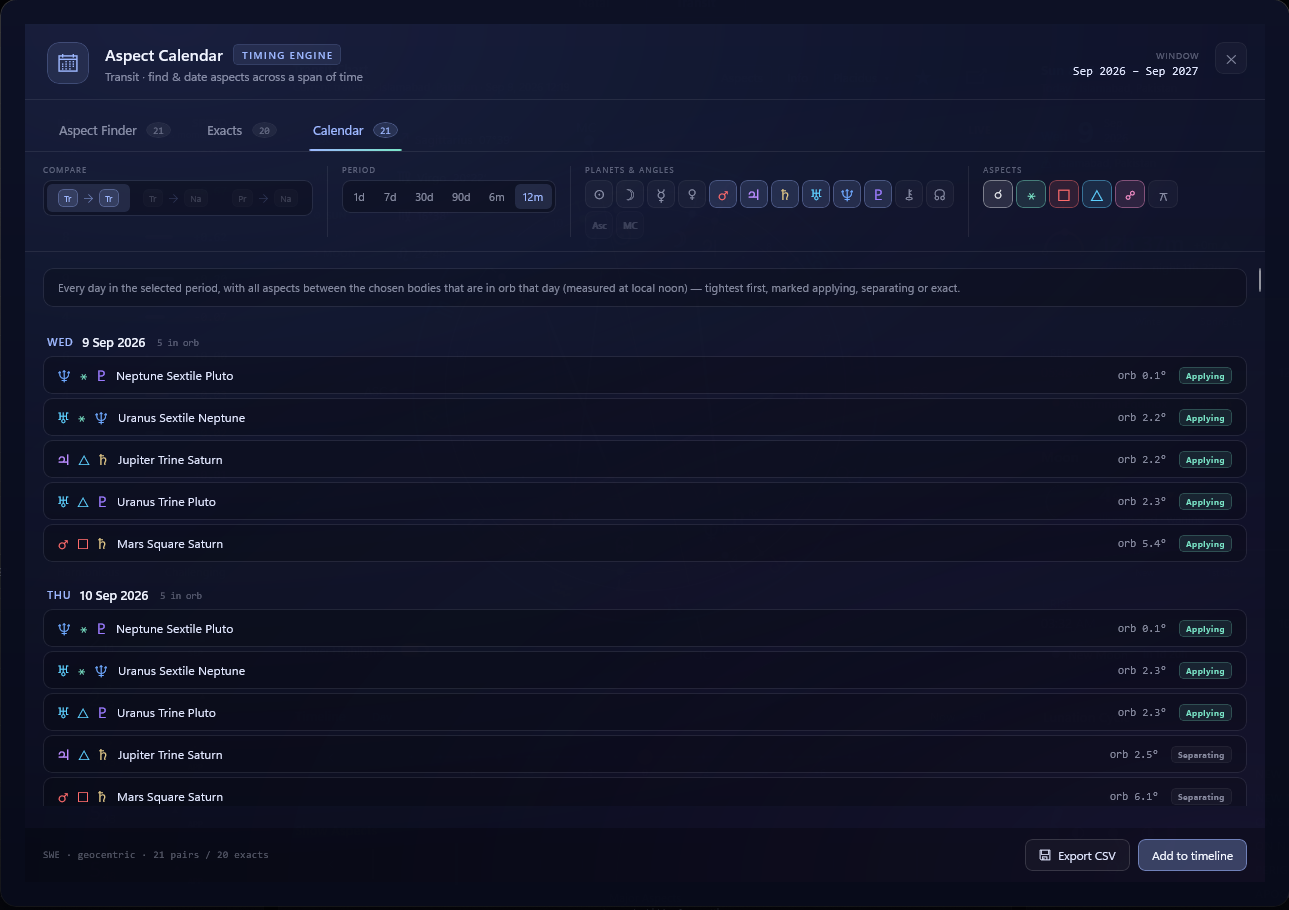Toggle the trine aspect filter
The image size is (1289, 910).
click(1097, 195)
